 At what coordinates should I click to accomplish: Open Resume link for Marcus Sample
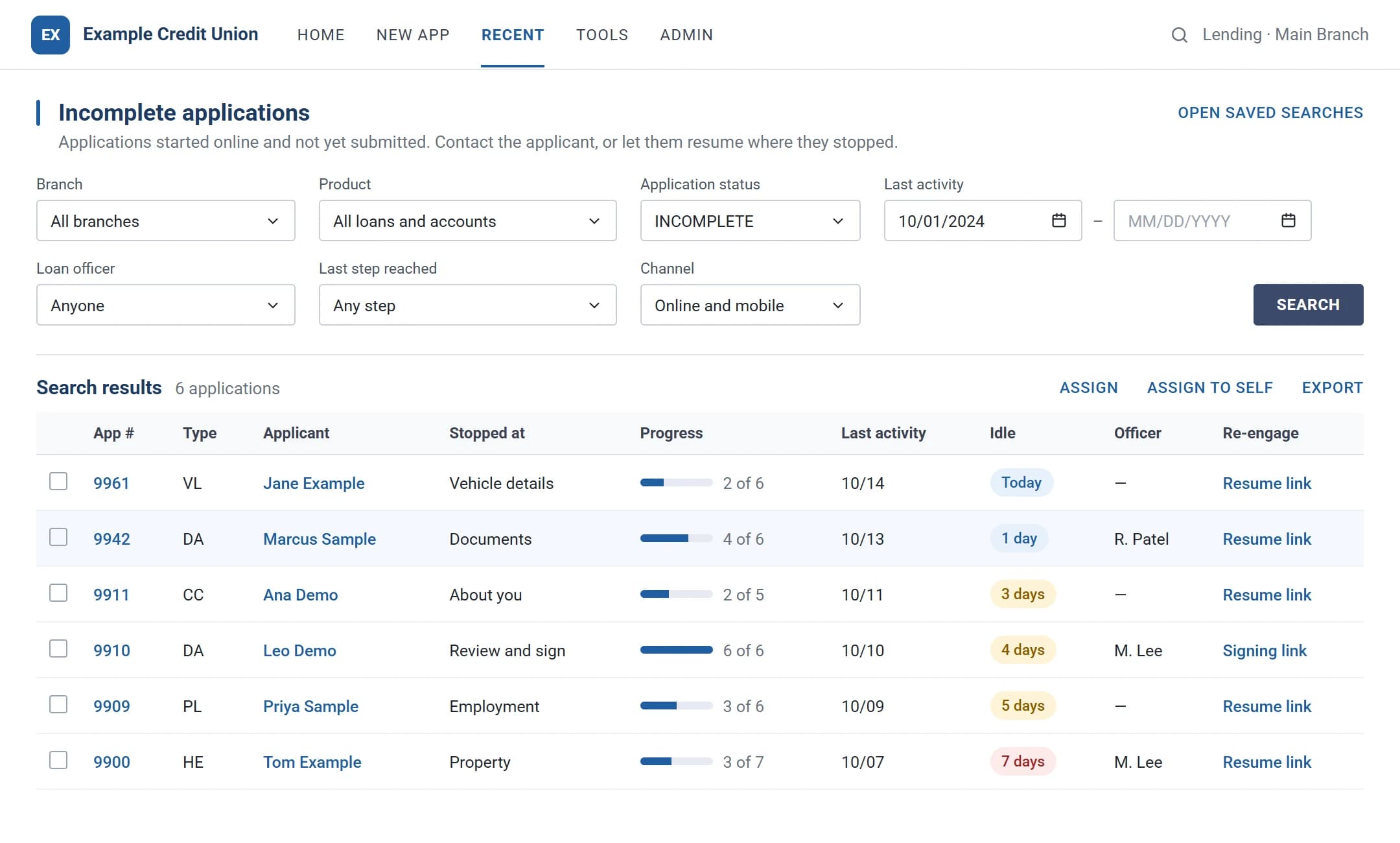pyautogui.click(x=1266, y=539)
